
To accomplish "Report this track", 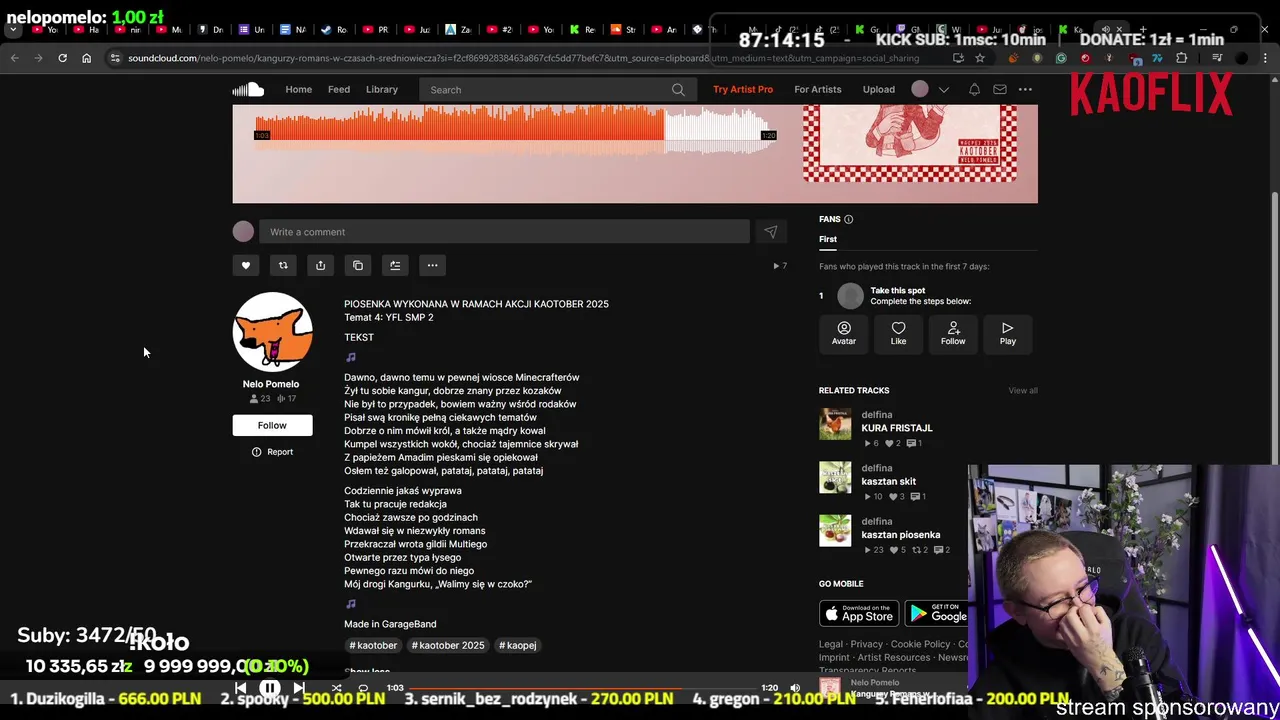I will pos(272,452).
